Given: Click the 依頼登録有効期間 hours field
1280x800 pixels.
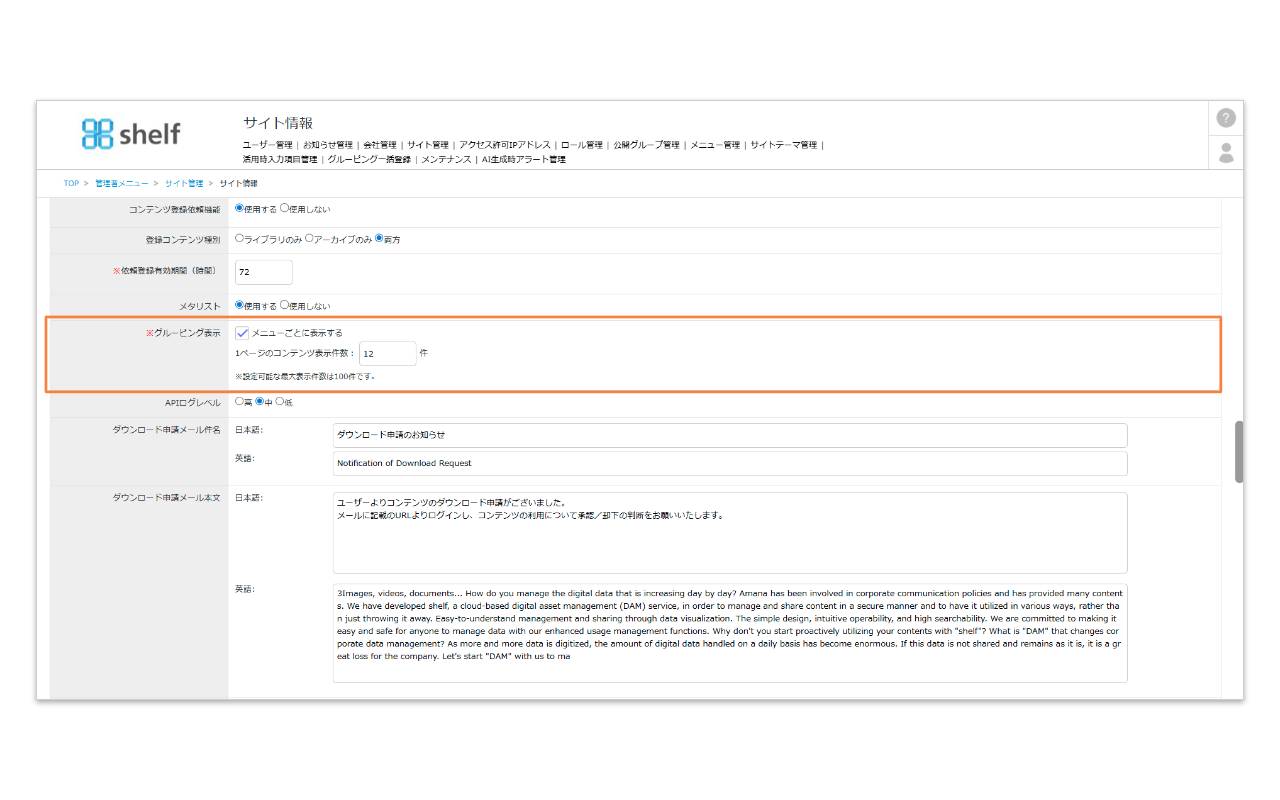Looking at the screenshot, I should 264,272.
